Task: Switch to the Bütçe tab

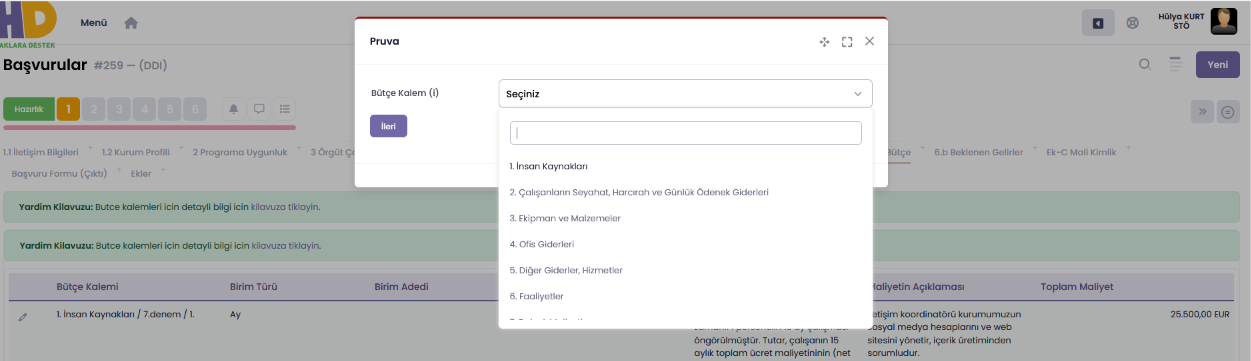Action: point(899,153)
